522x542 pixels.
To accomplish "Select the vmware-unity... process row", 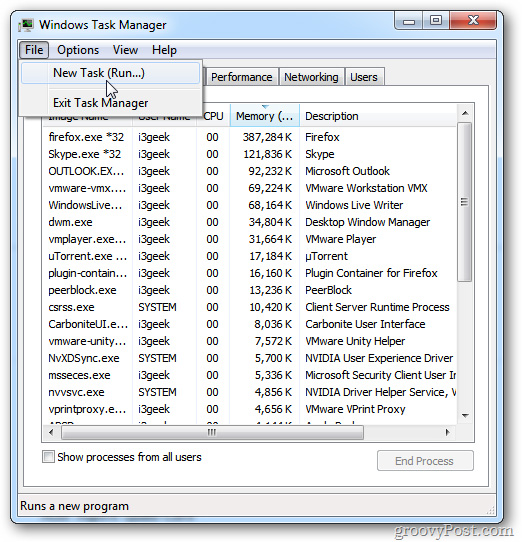I will (250, 341).
